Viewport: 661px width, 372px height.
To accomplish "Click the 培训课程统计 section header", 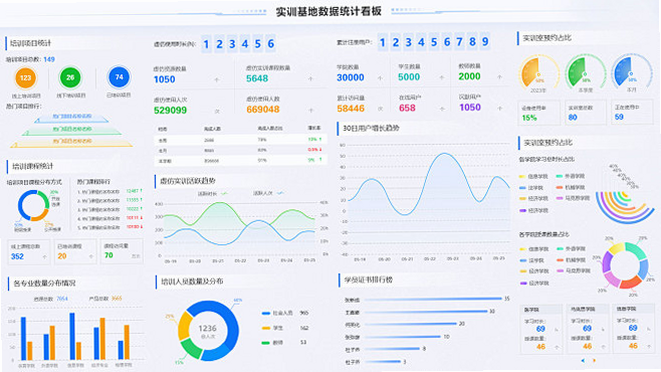I will point(33,166).
